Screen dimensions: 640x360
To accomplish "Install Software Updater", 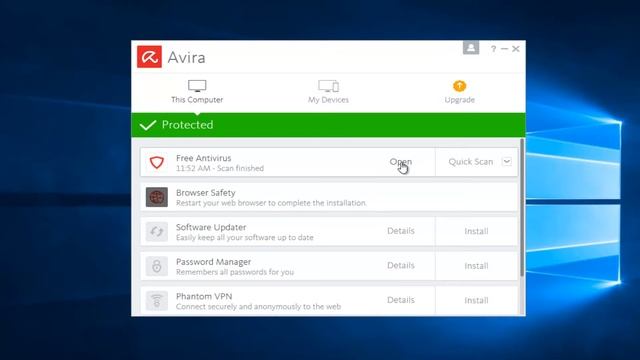I will (x=476, y=231).
